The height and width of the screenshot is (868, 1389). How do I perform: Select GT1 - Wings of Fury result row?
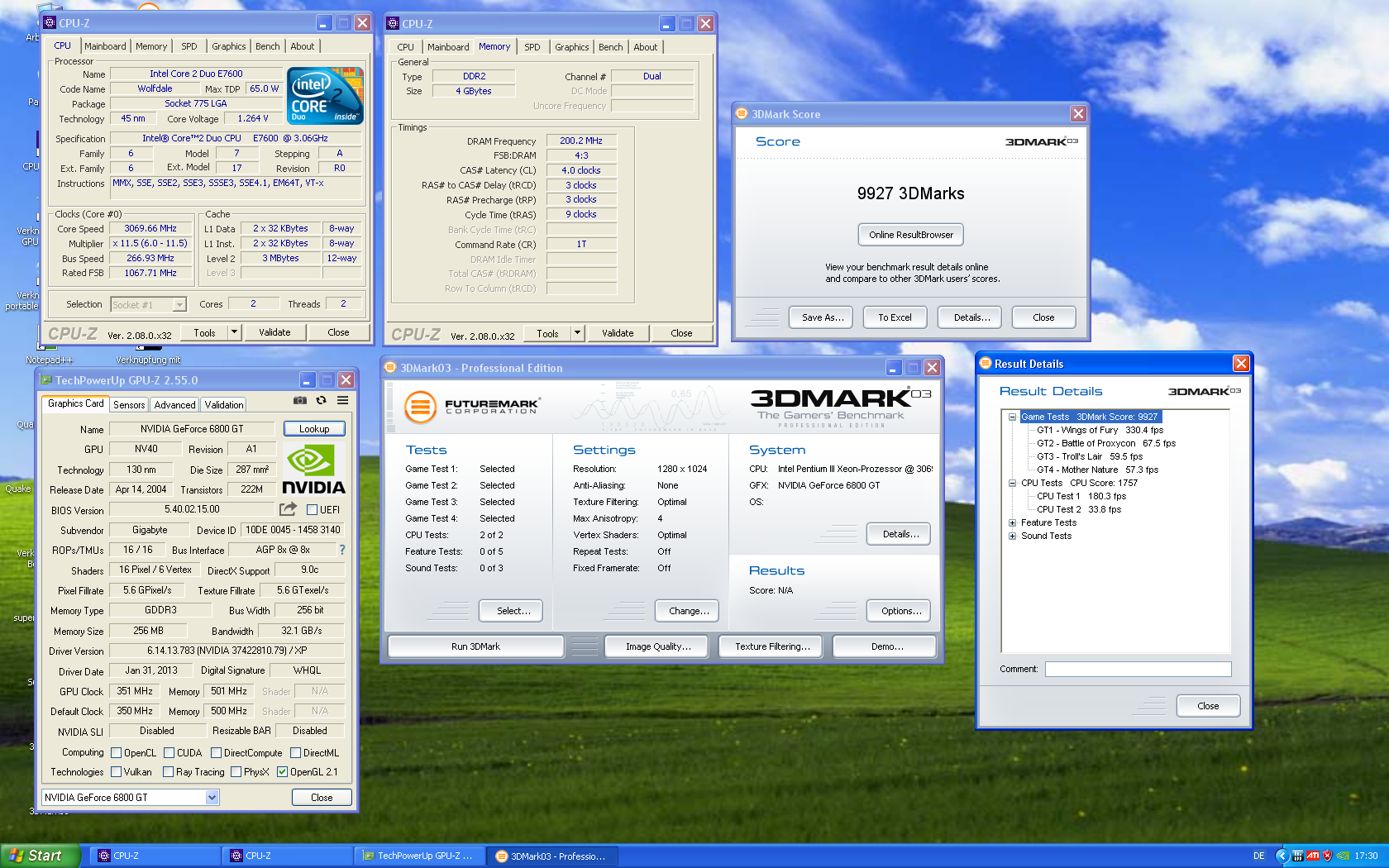click(1100, 430)
